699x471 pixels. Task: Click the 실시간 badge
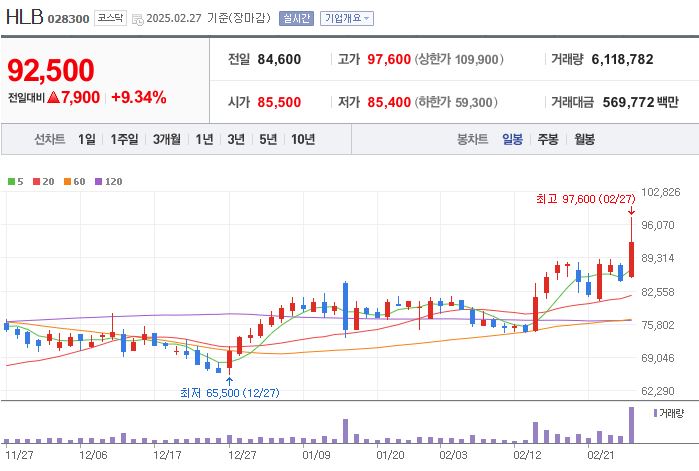click(296, 19)
